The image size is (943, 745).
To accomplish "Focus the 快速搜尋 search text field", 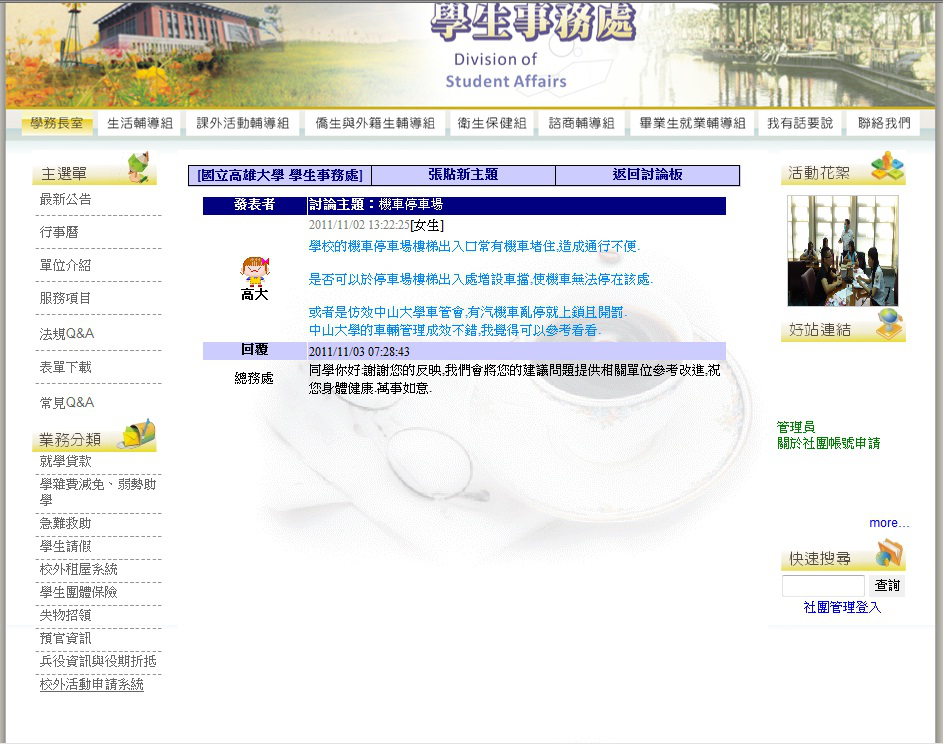I will pyautogui.click(x=823, y=586).
